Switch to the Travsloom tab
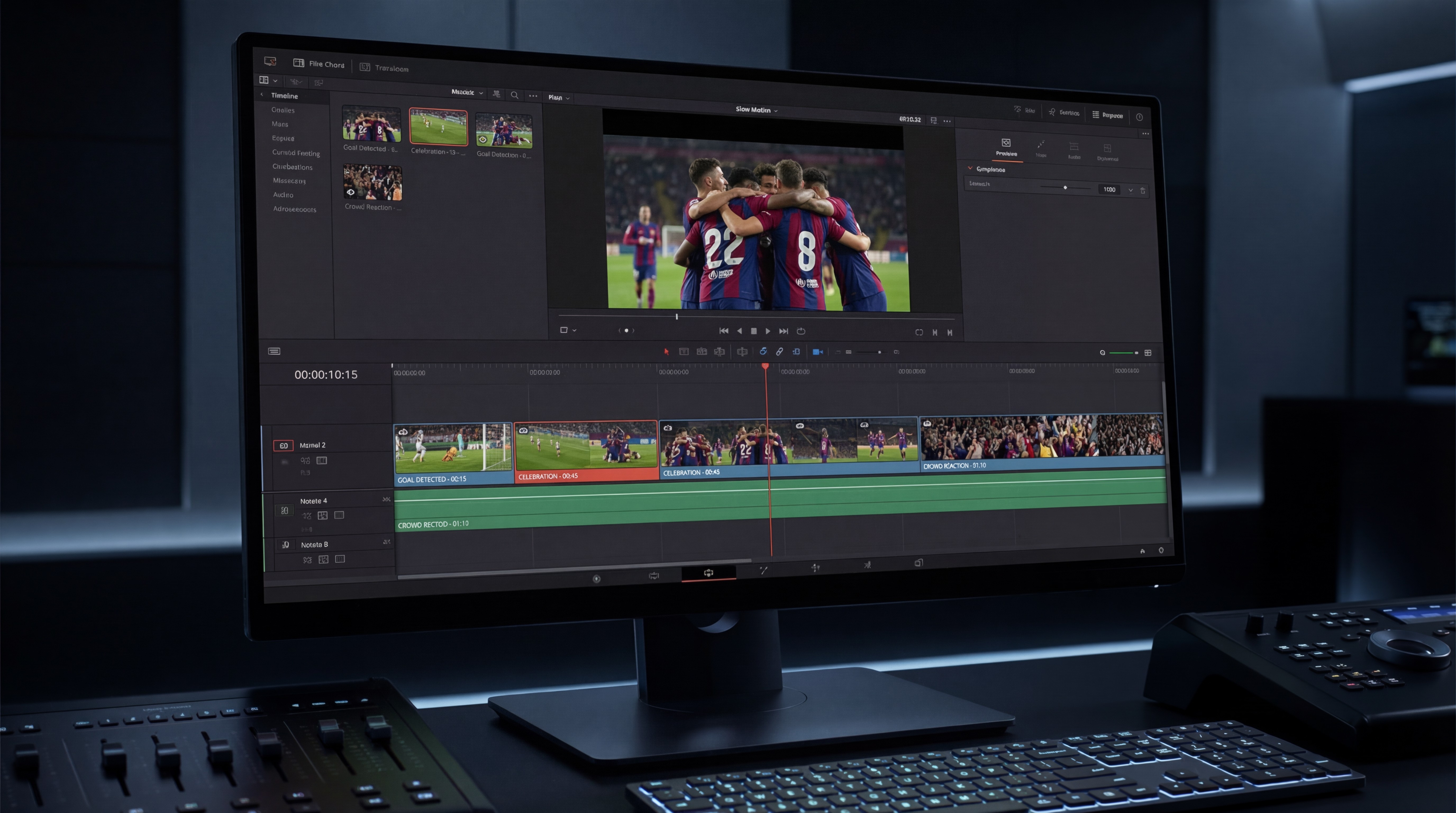This screenshot has width=1456, height=813. 384,68
